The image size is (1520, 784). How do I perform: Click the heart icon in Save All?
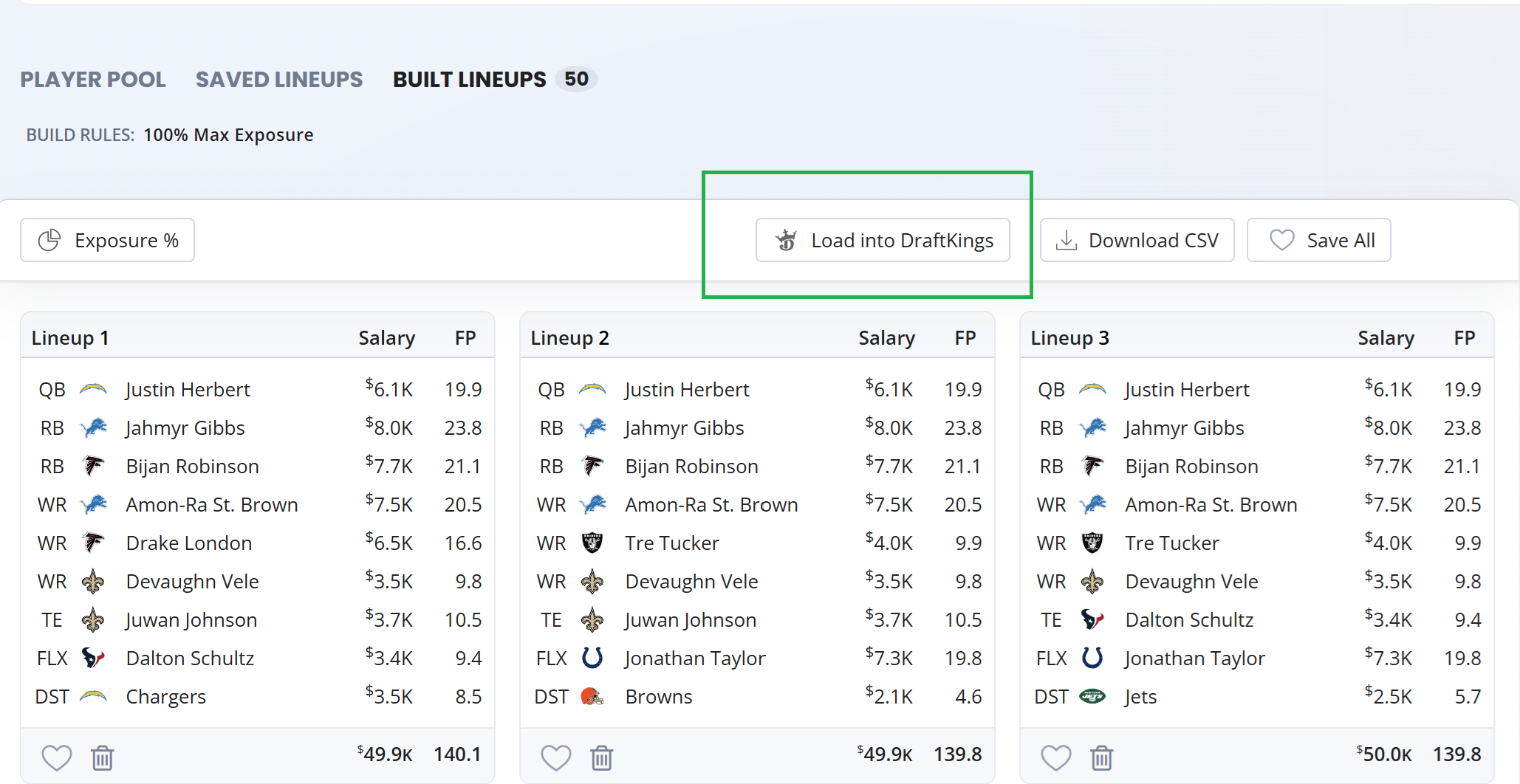pos(1282,240)
